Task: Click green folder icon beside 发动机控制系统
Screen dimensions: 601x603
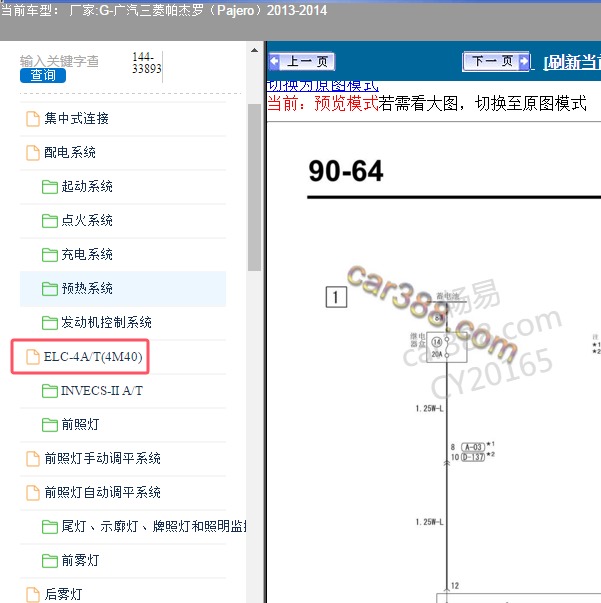Action: pyautogui.click(x=50, y=323)
